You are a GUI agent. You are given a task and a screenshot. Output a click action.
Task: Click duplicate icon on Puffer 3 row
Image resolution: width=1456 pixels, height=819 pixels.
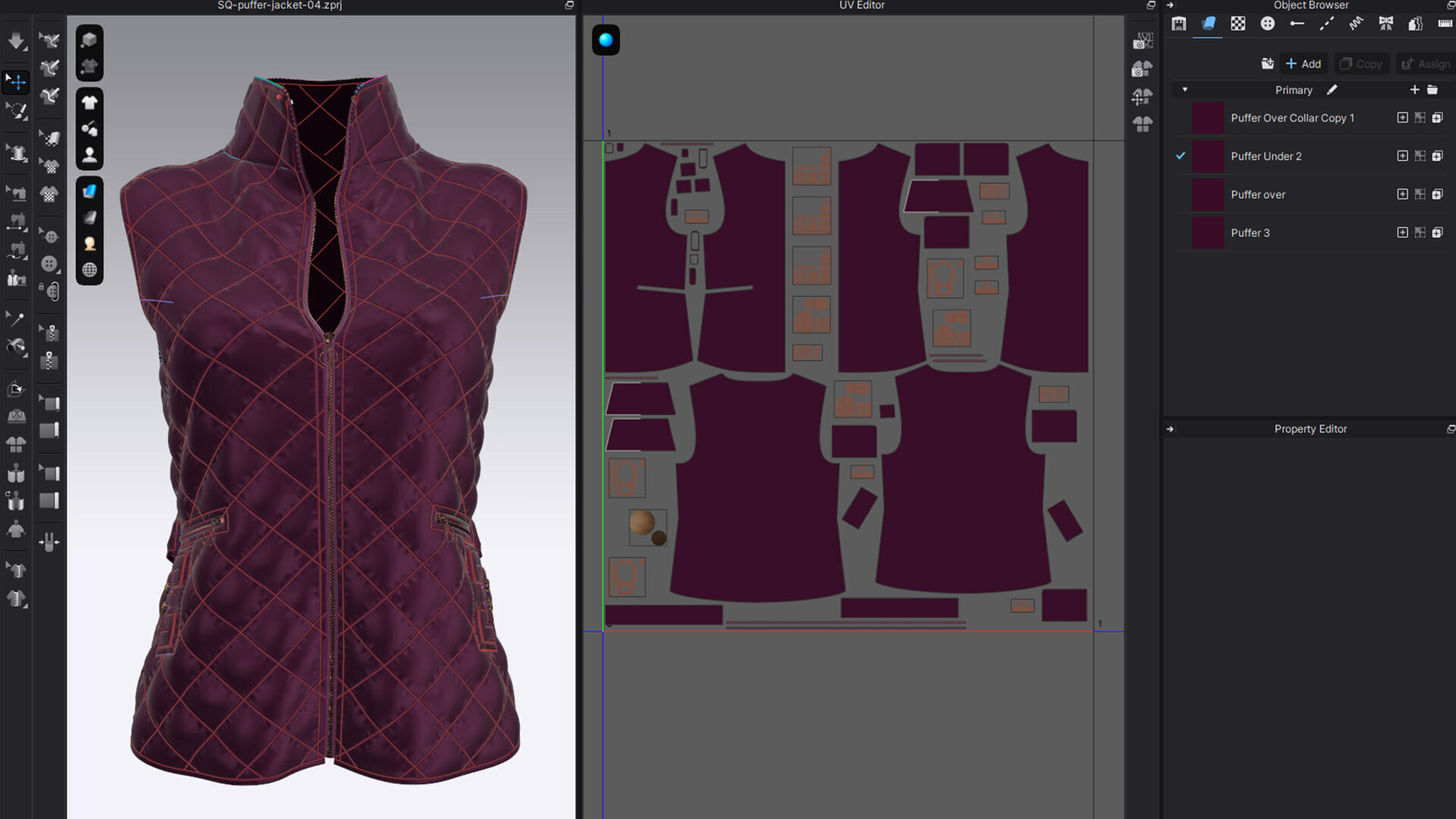1437,232
